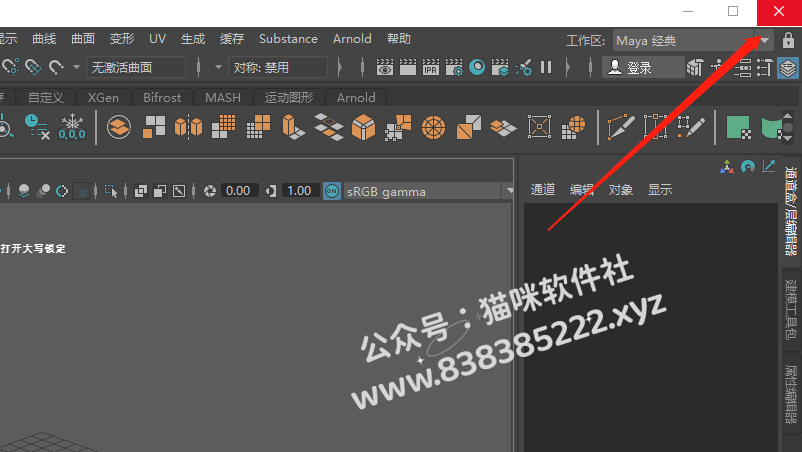
Task: Click the 登录 sign-in button
Action: point(643,67)
